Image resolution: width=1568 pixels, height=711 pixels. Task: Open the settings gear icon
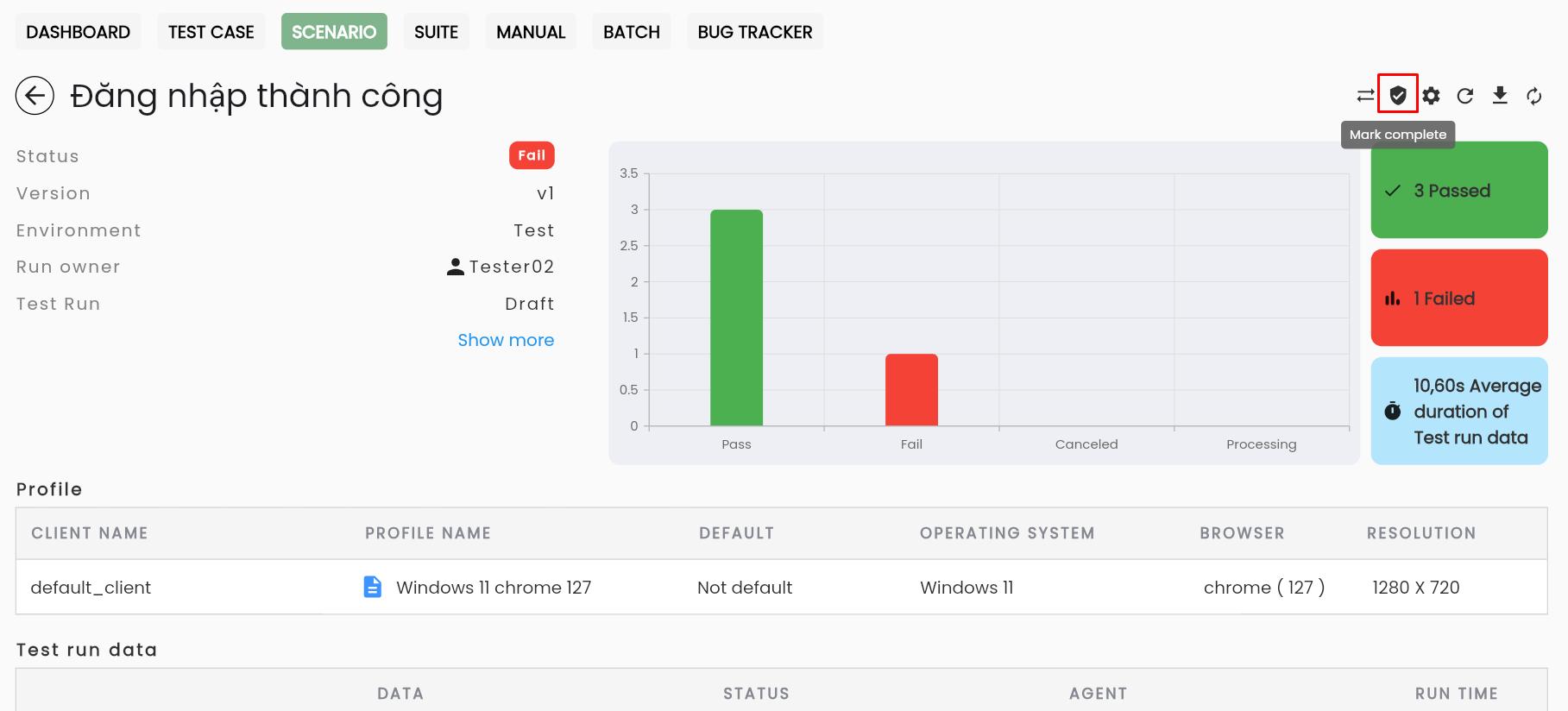(x=1432, y=96)
